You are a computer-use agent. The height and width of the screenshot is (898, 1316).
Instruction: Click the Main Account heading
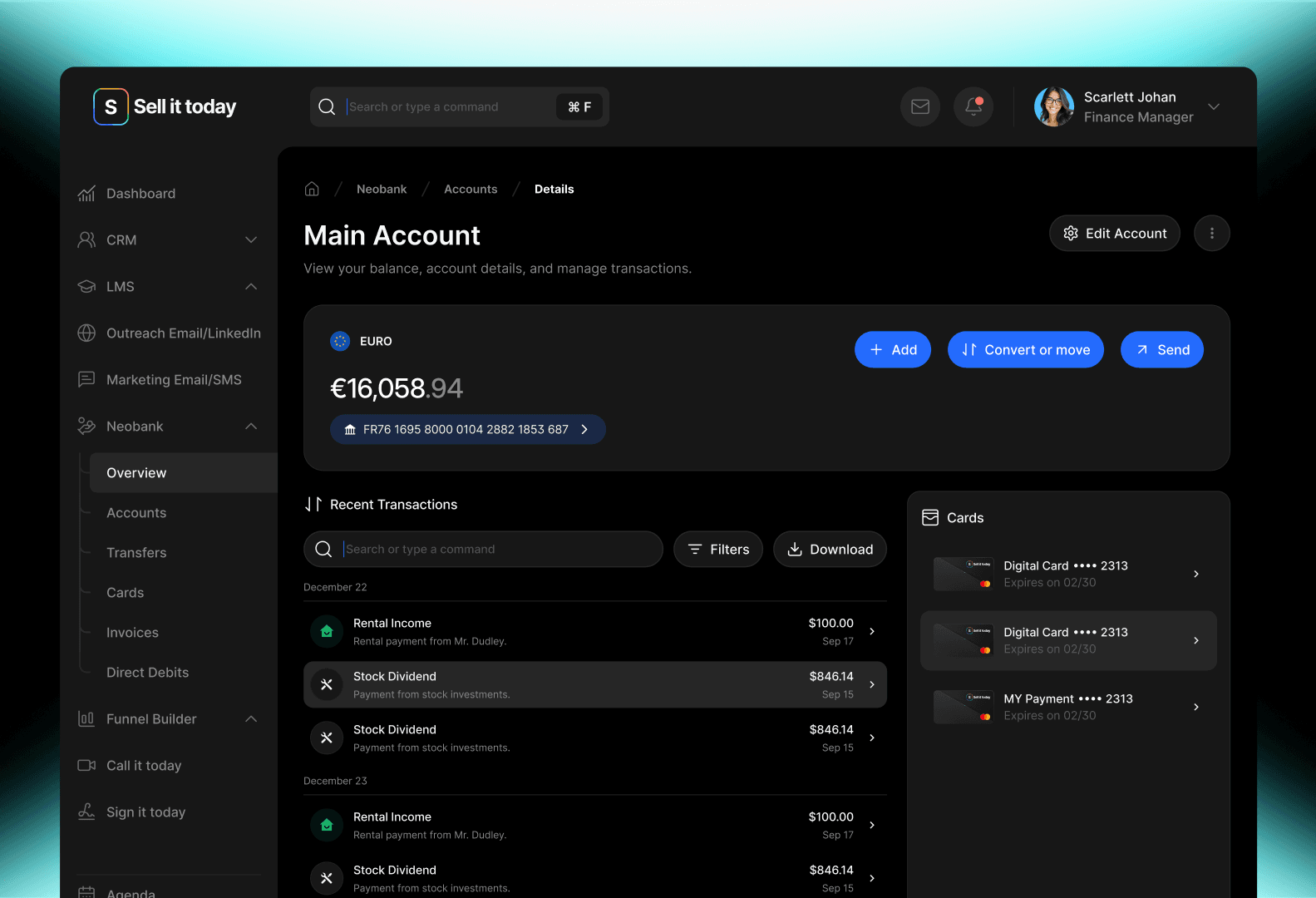[392, 235]
